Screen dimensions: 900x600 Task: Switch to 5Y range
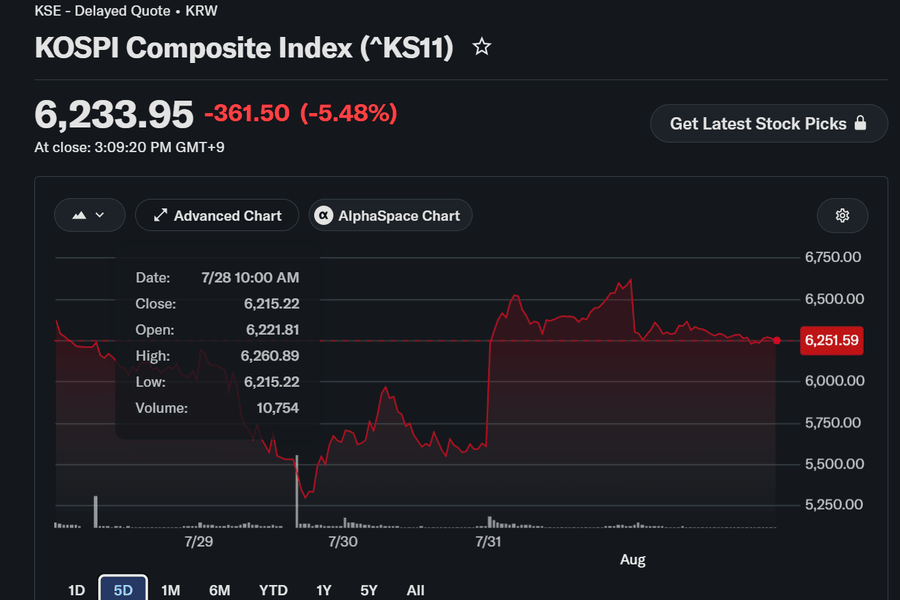[x=368, y=590]
